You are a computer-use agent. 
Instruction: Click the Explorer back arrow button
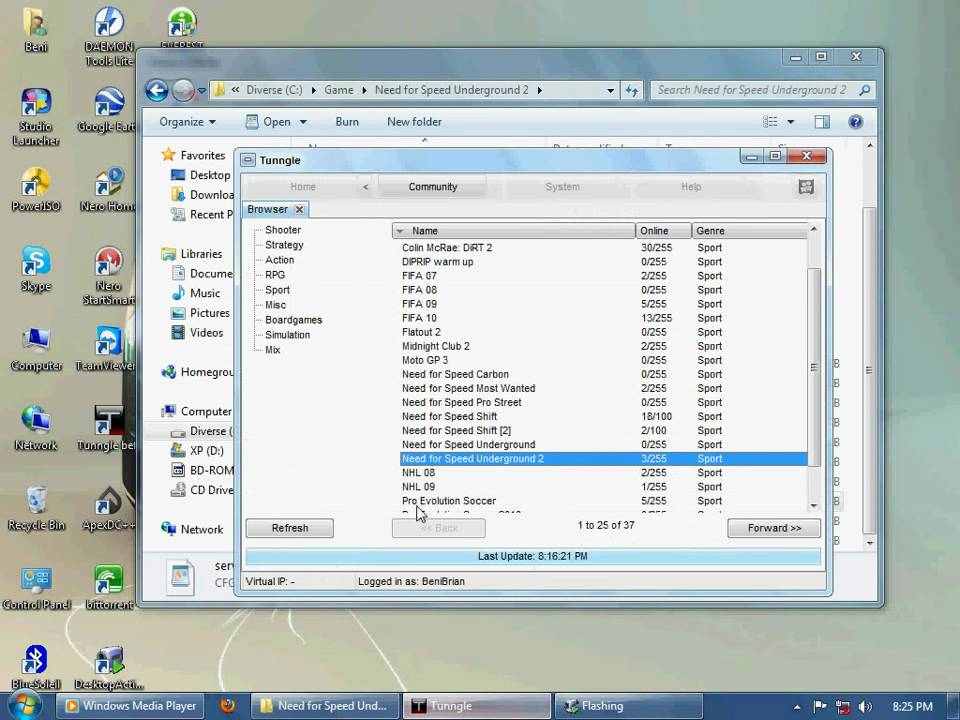[x=157, y=91]
